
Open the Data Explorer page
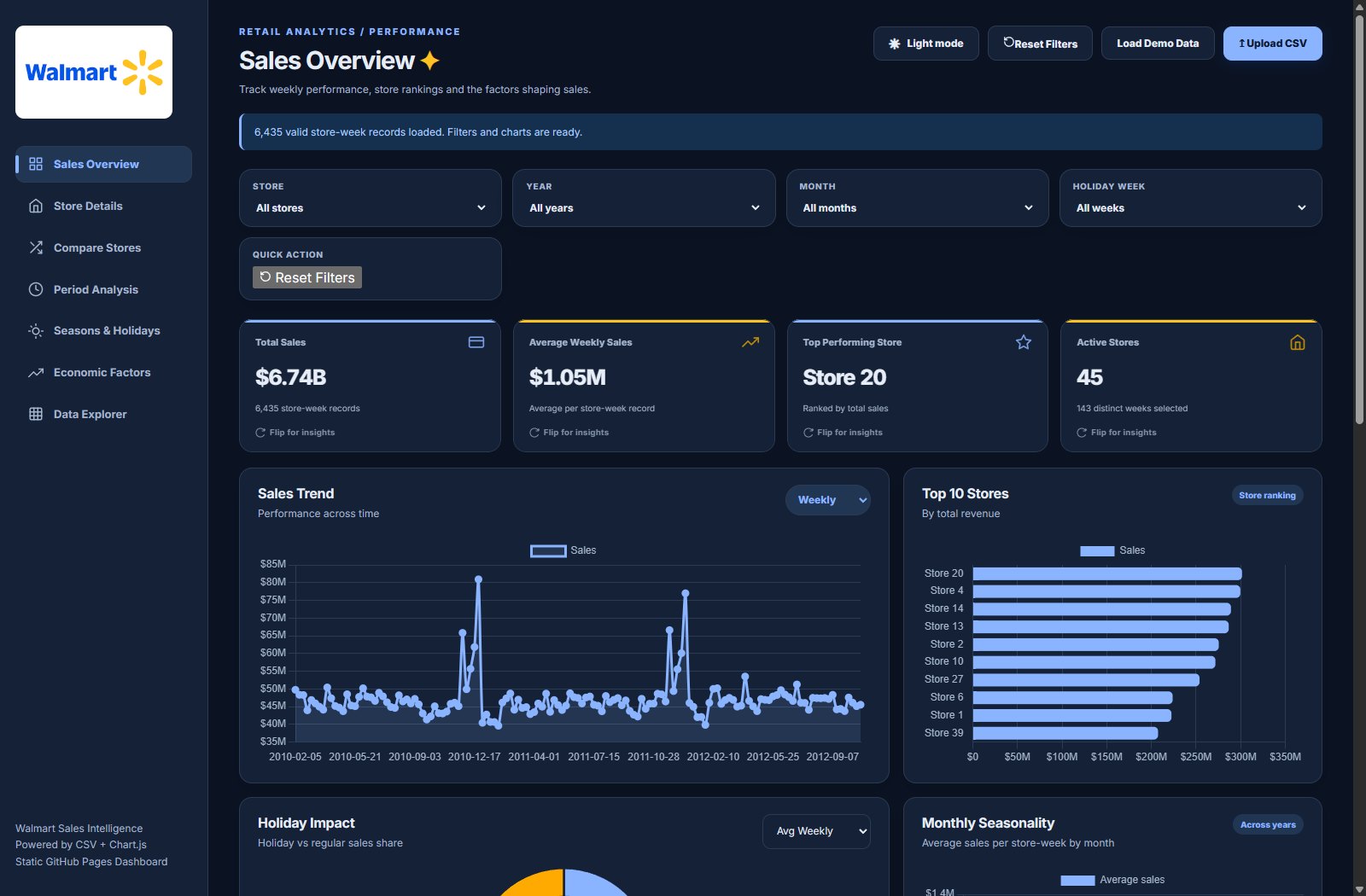(x=103, y=414)
